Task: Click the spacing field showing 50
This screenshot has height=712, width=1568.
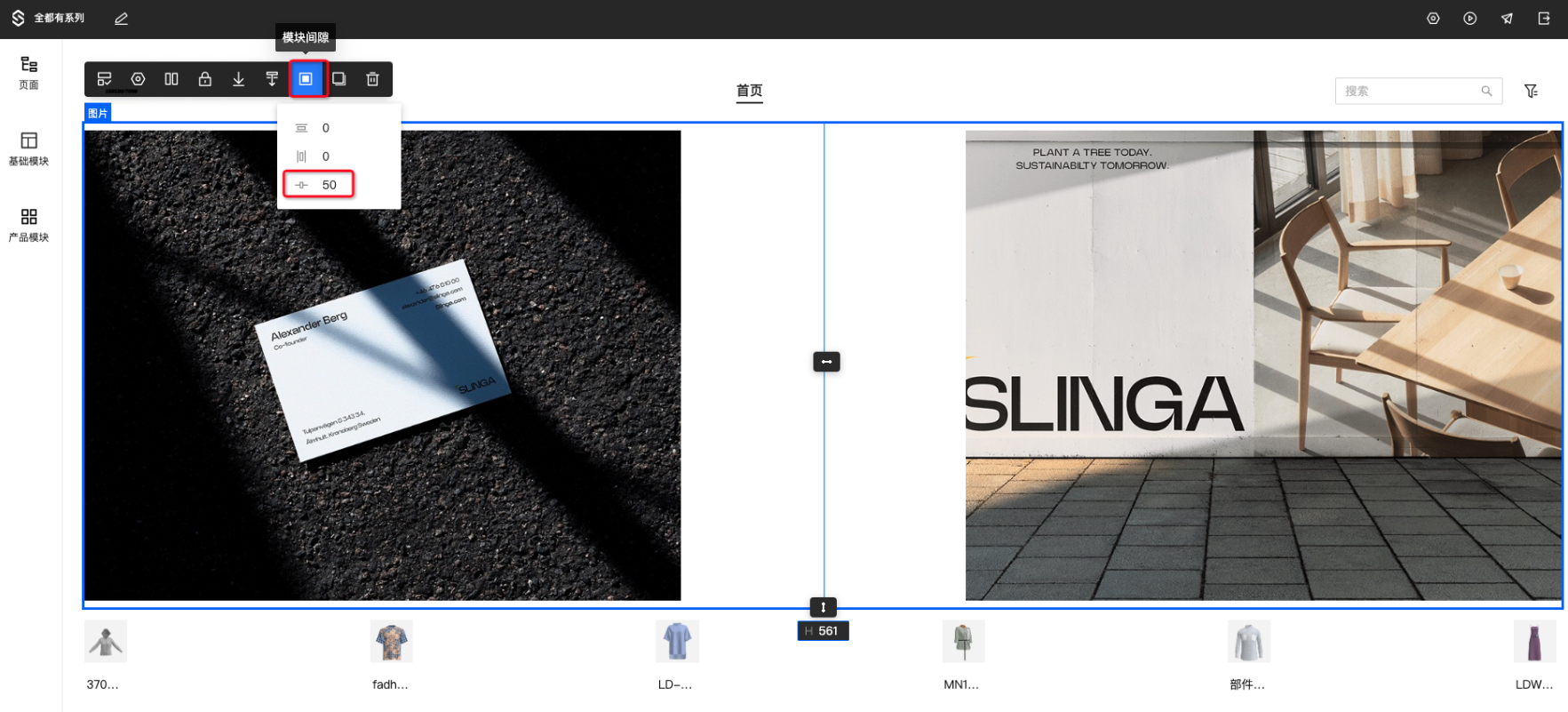Action: tap(329, 185)
